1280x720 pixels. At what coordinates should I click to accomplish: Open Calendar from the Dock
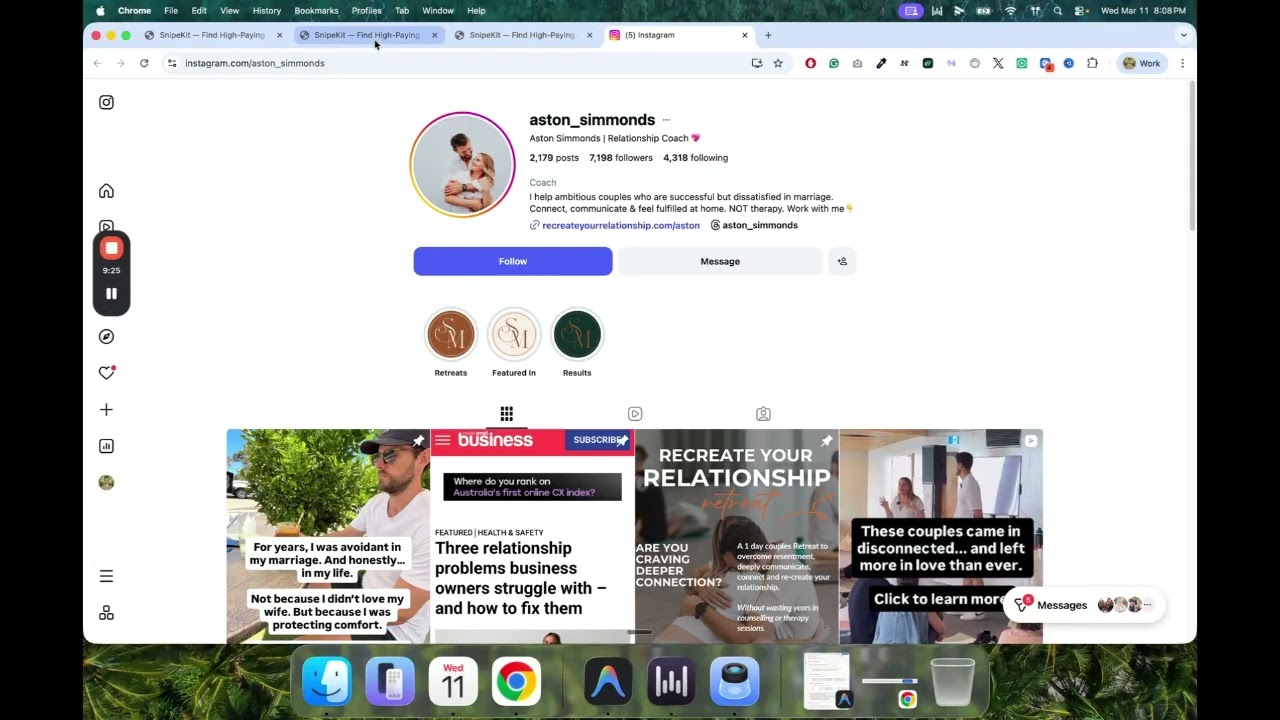coord(453,681)
